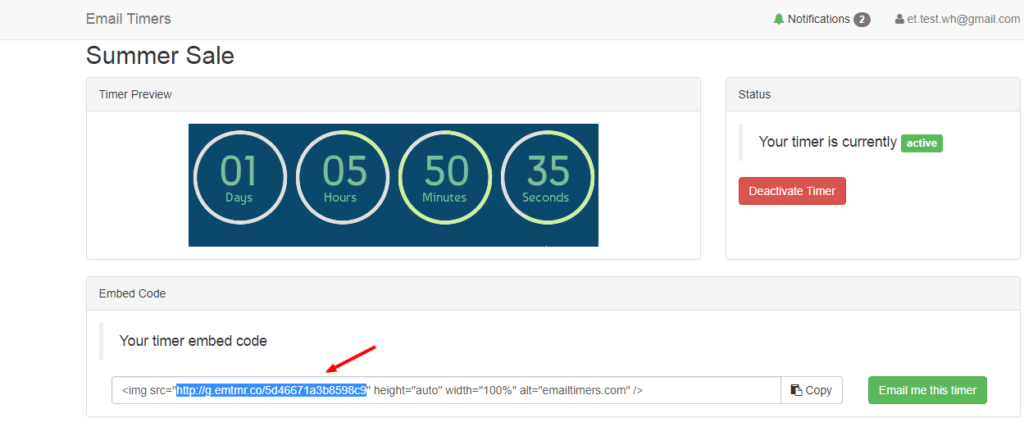Click the 50 Minutes circle in the preview
The height and width of the screenshot is (427, 1024).
[445, 178]
